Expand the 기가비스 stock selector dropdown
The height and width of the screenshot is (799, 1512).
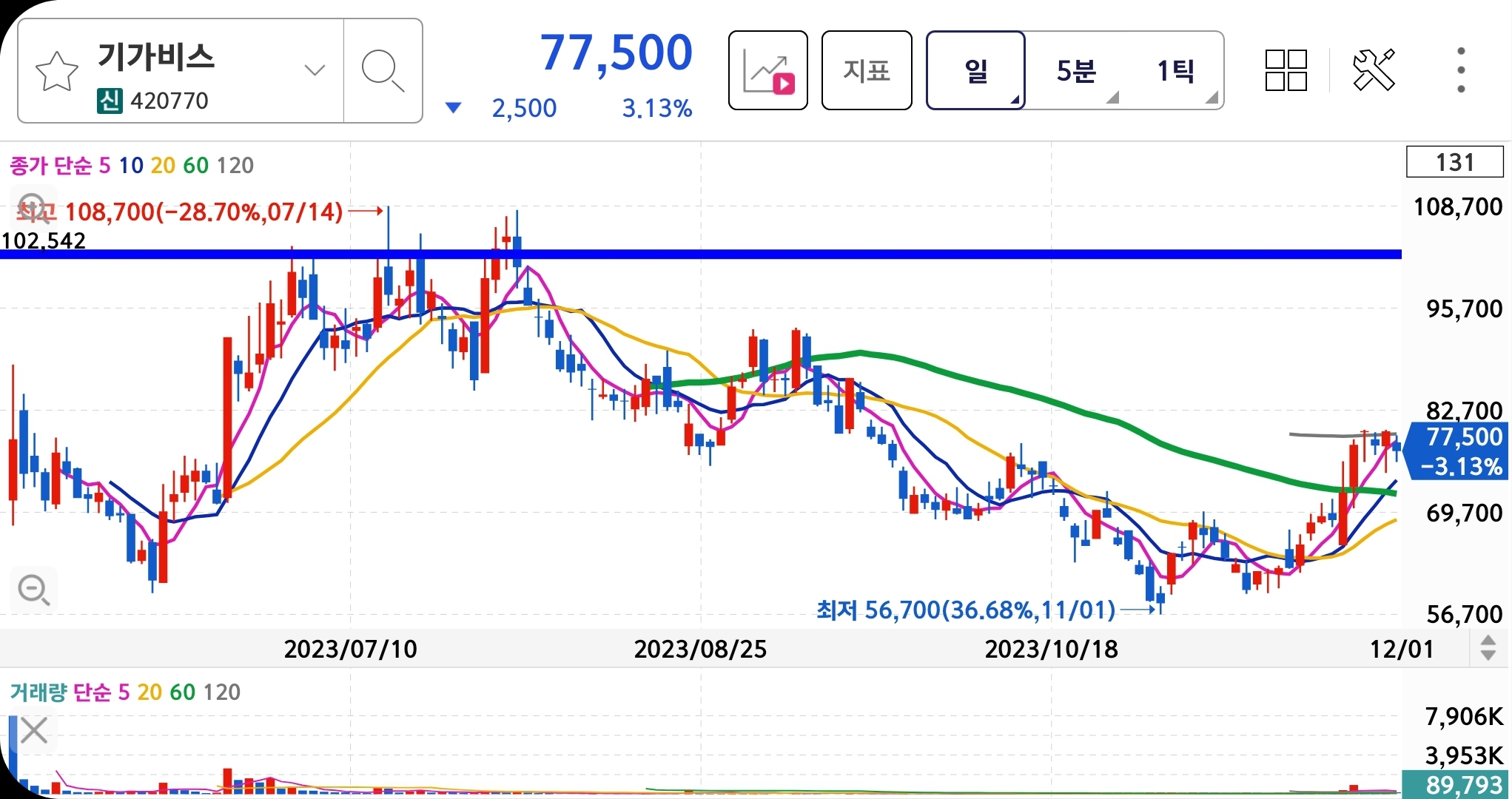[315, 71]
